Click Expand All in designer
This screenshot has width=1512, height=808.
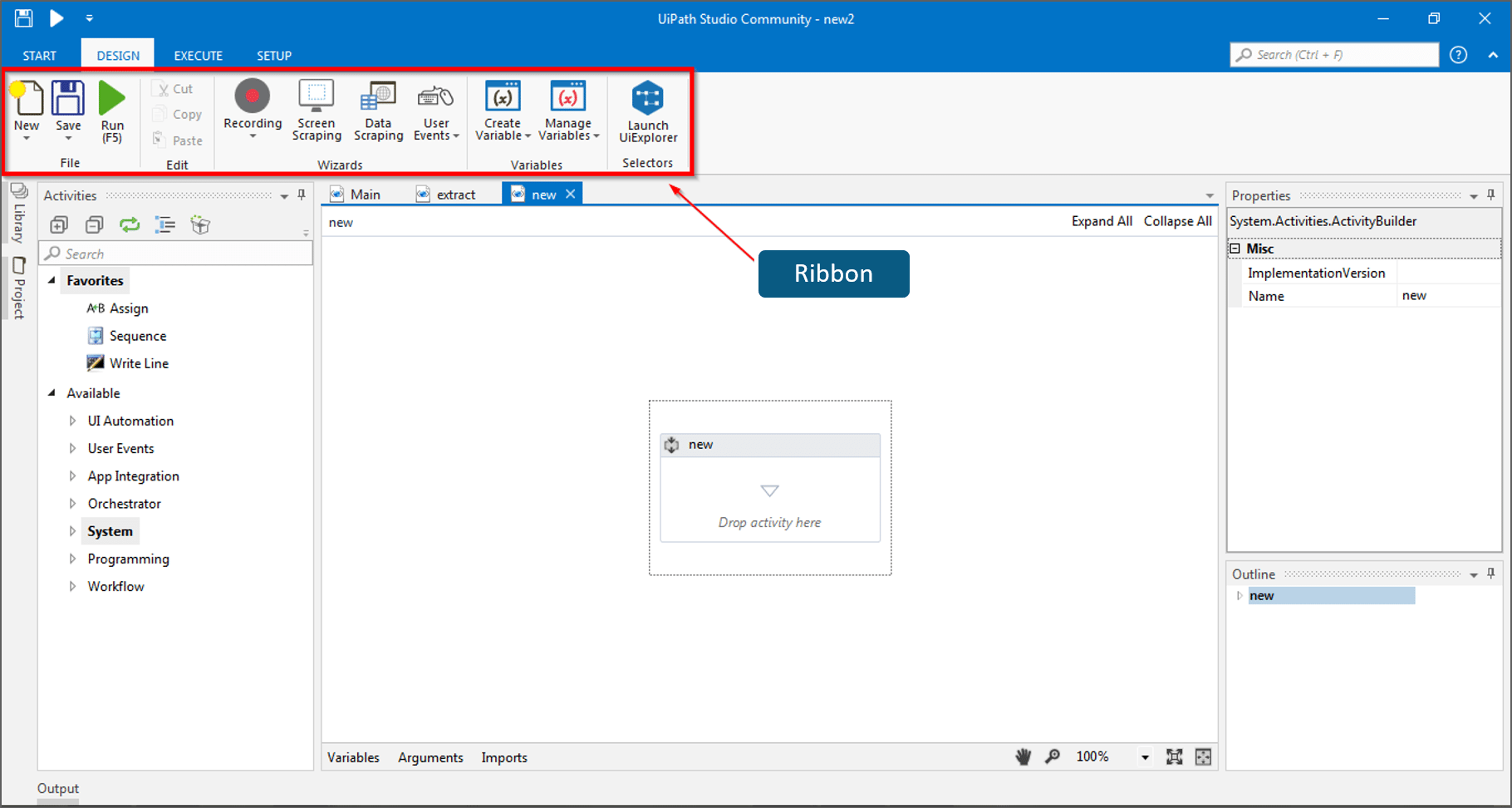(1102, 221)
